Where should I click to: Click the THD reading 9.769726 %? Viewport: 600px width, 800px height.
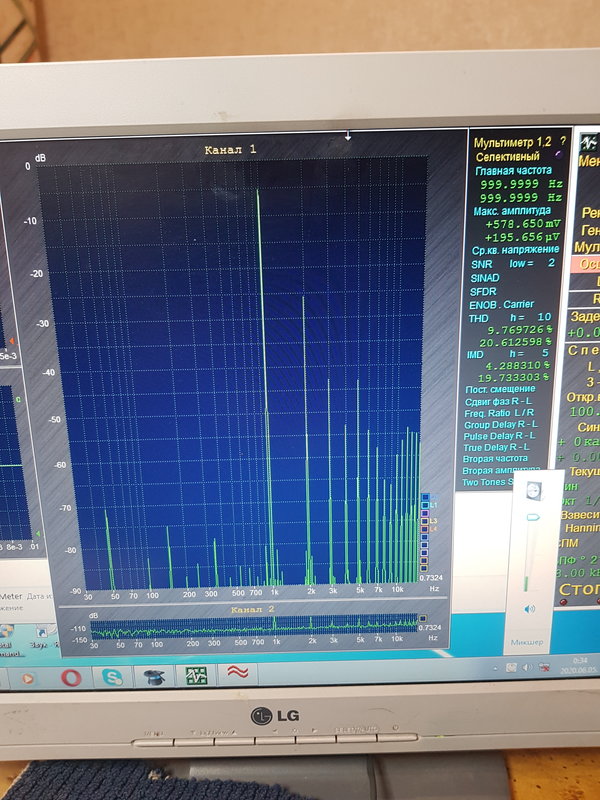[x=519, y=330]
